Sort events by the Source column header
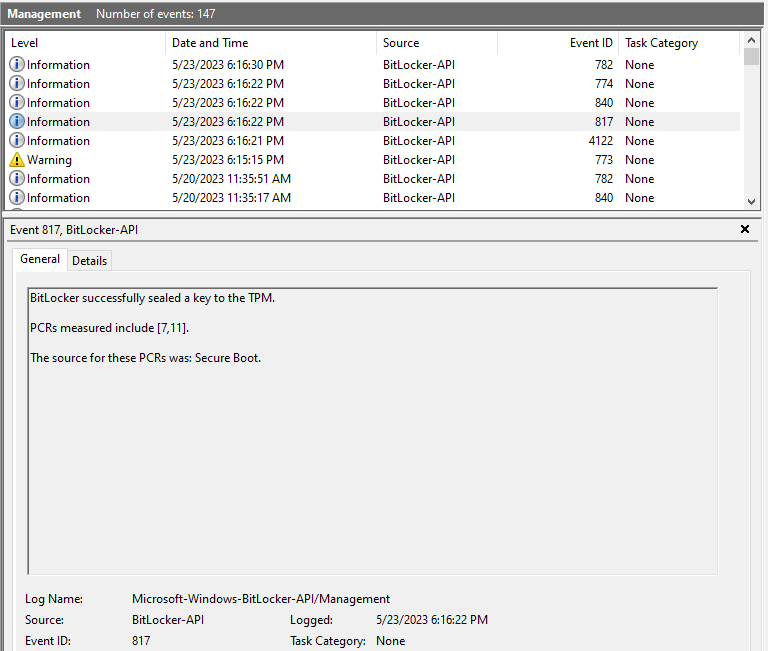768x651 pixels. [x=437, y=43]
